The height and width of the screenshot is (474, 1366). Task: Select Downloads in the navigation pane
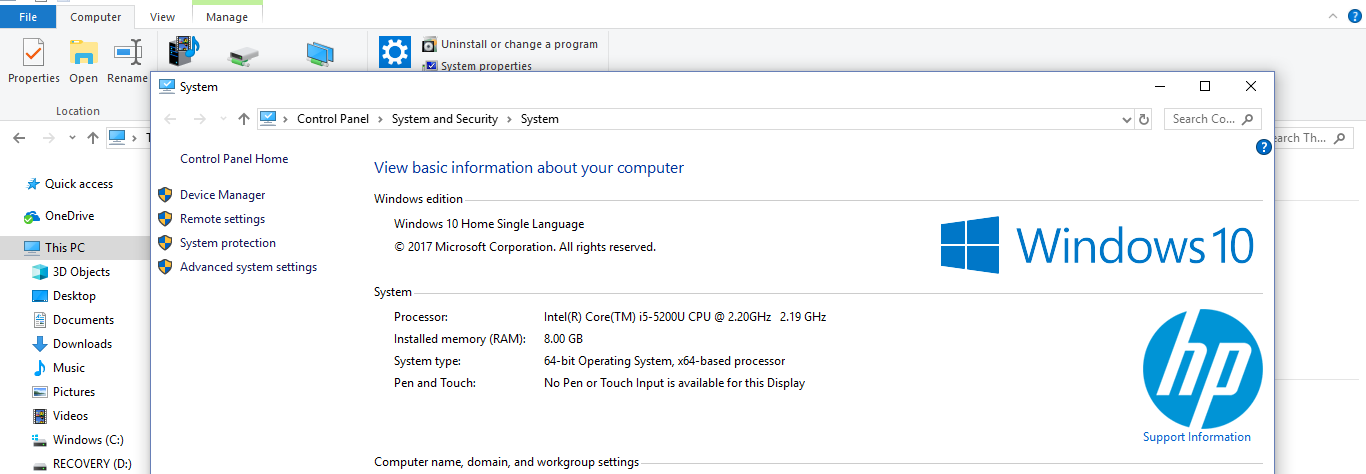pos(82,344)
